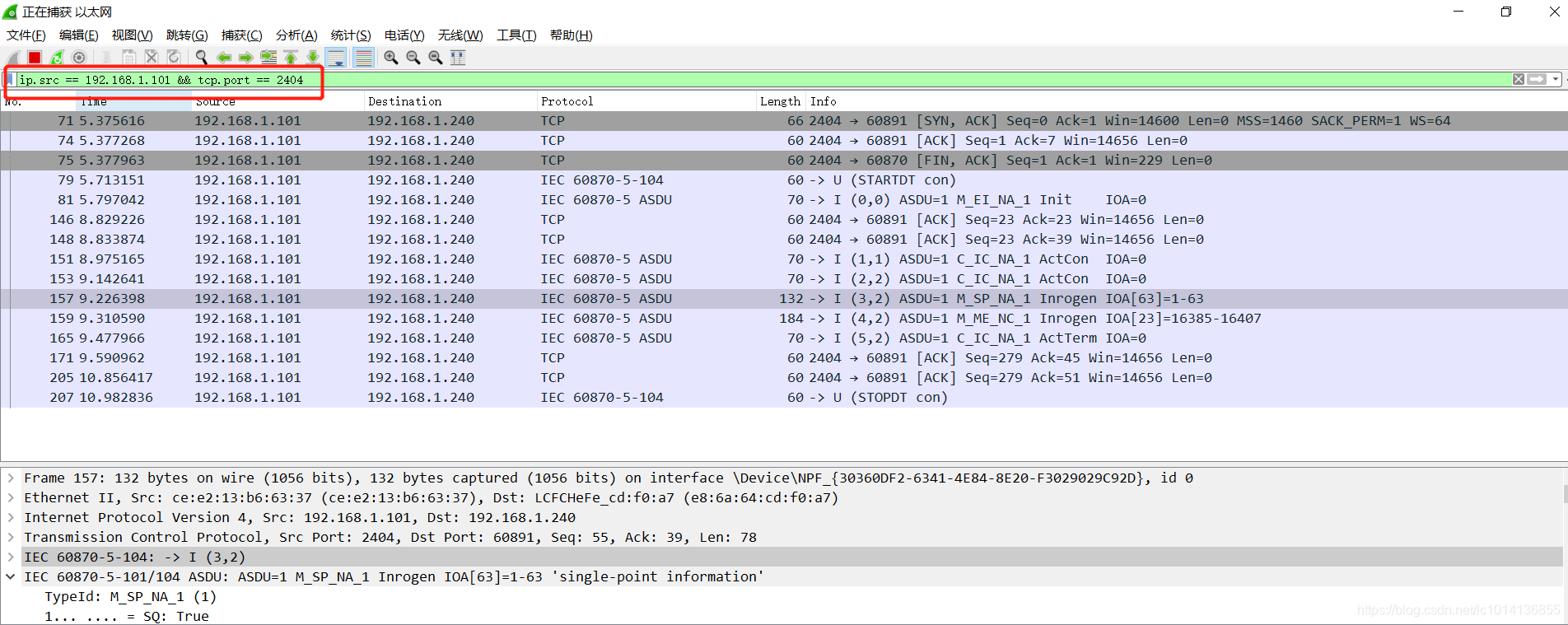Toggle packet list colorization
Viewport: 1568px width, 625px height.
(363, 58)
